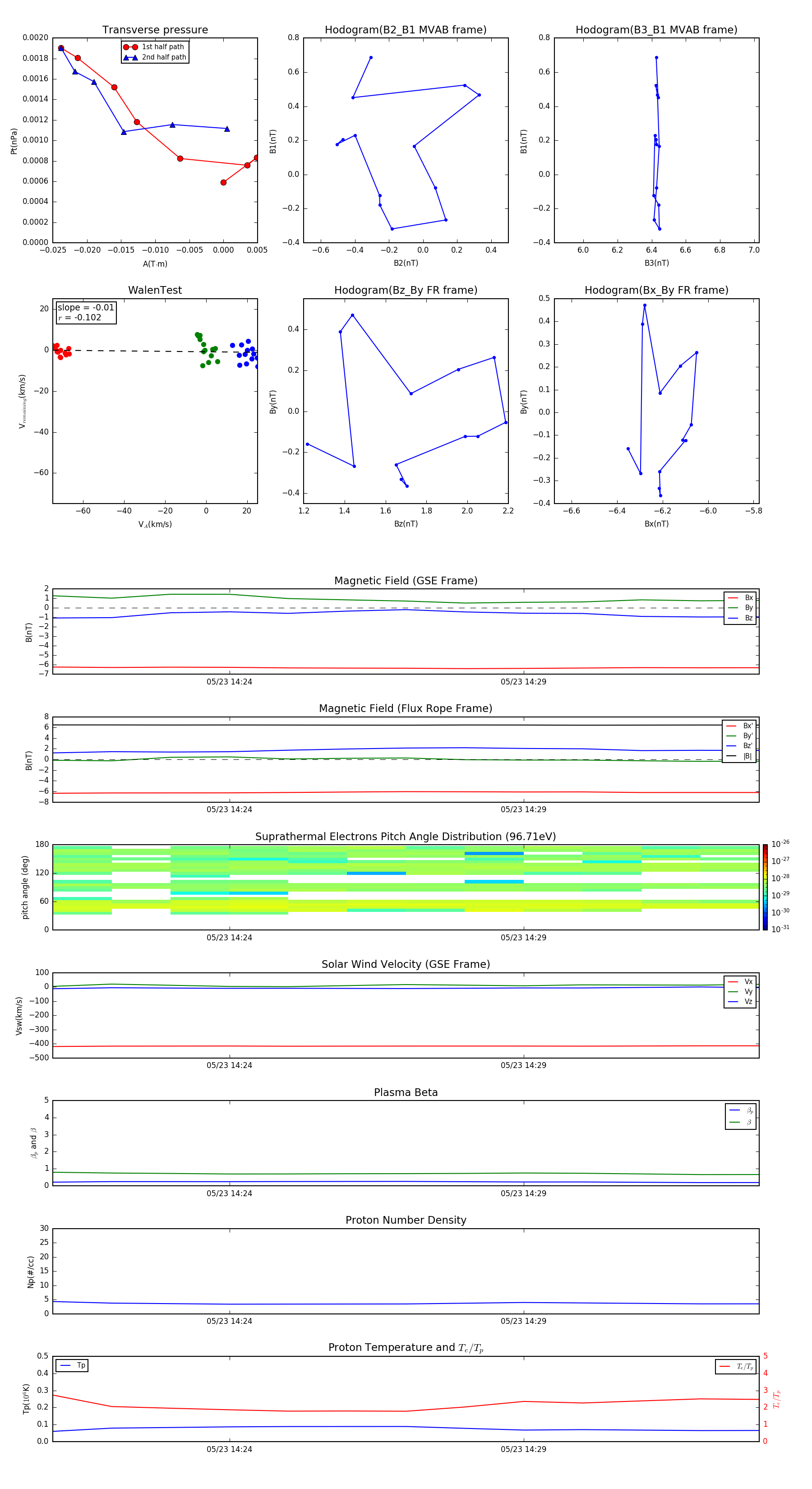The height and width of the screenshot is (1489, 812).
Task: Click the "Np(#/cc)" y-axis label
Action: 31,1272
